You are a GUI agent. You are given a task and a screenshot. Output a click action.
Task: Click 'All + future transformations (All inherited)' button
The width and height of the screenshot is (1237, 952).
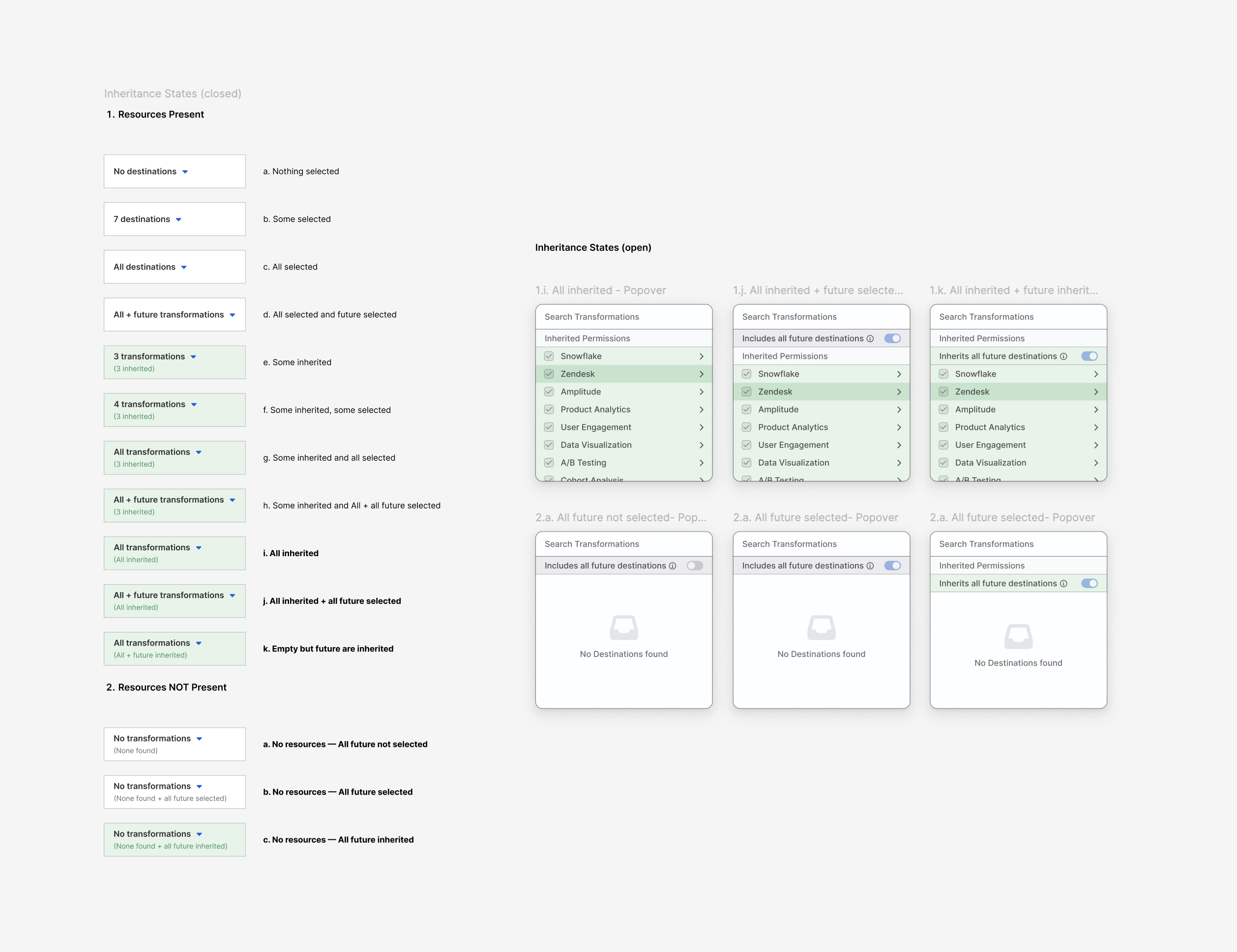coord(175,601)
